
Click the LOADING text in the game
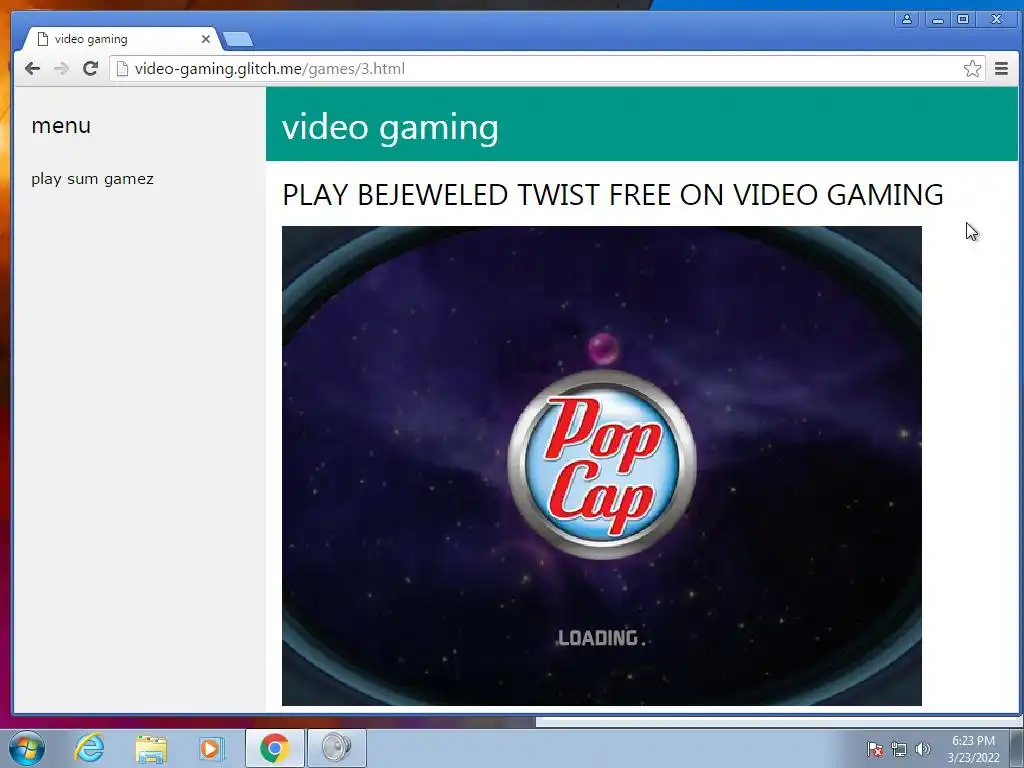tap(601, 638)
